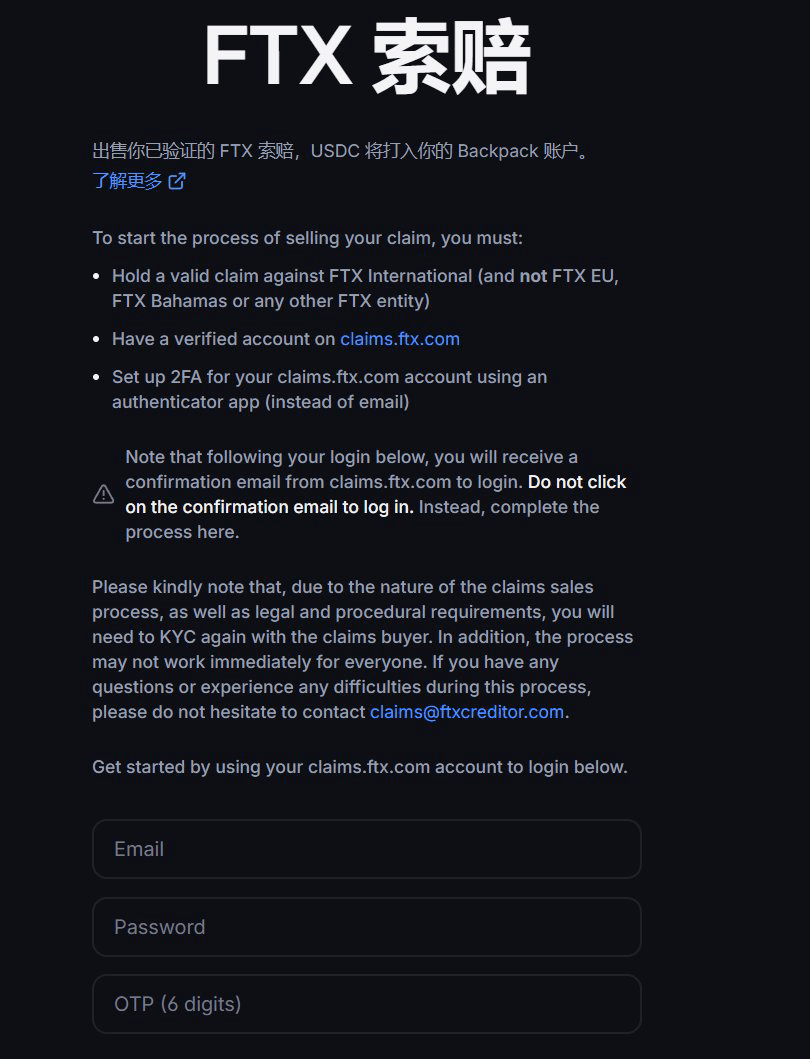The width and height of the screenshot is (810, 1059).
Task: Click the Chinese subtitle mentioning Backpack 账户
Action: tap(342, 151)
